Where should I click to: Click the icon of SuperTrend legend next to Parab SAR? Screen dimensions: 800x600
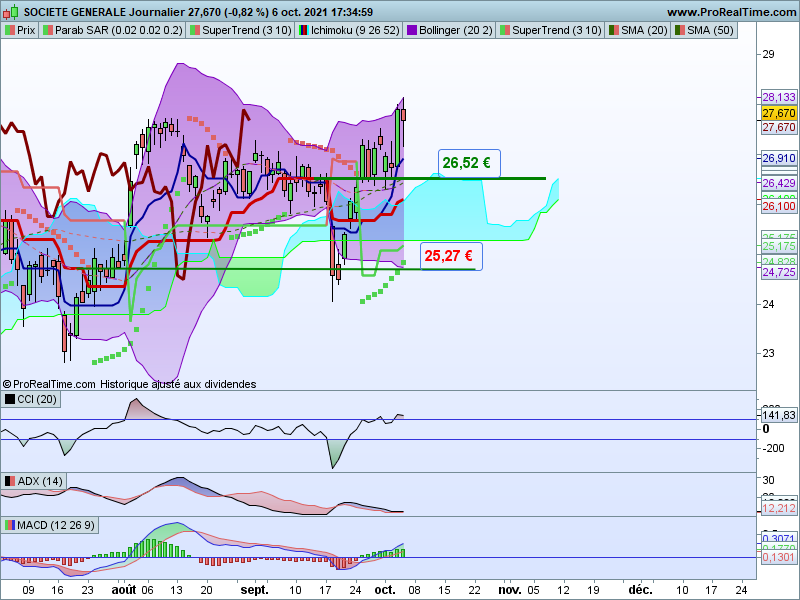point(195,30)
